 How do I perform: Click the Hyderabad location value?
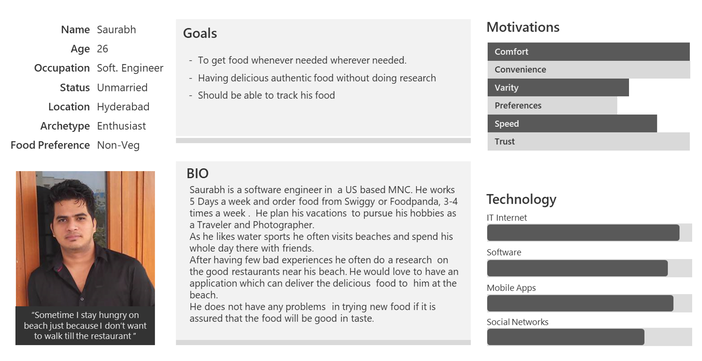tap(123, 107)
